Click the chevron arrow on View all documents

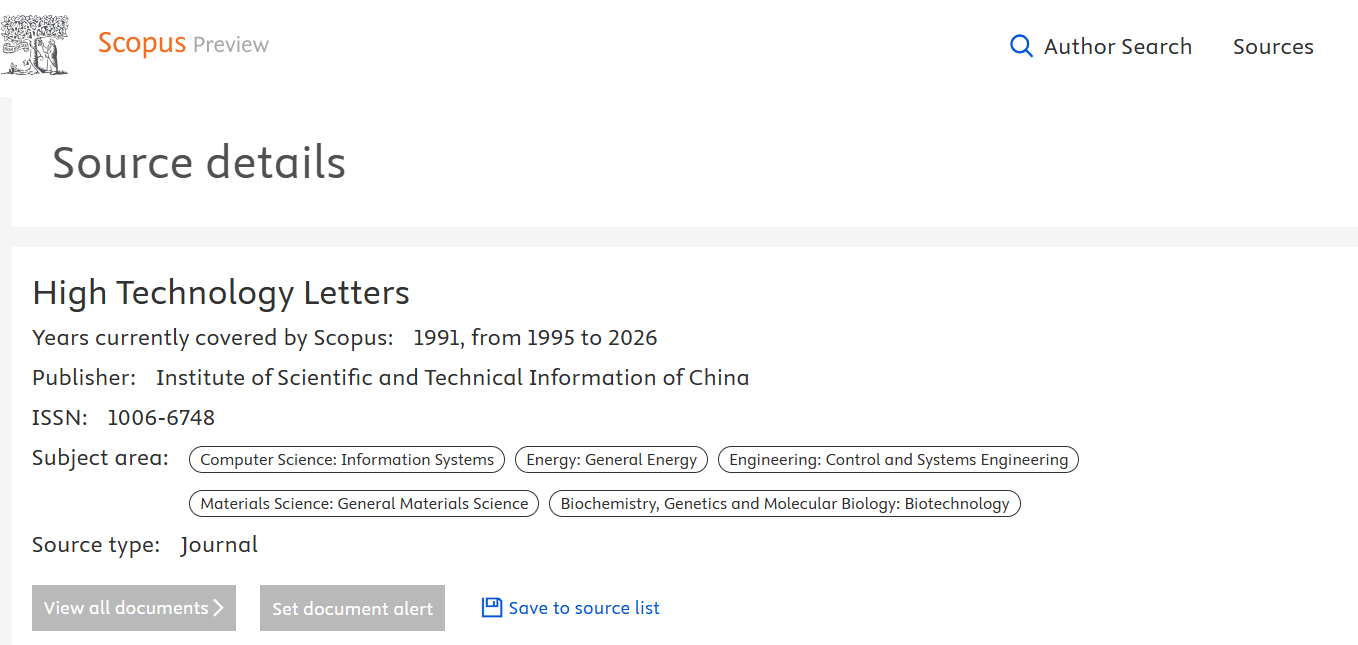tap(219, 608)
